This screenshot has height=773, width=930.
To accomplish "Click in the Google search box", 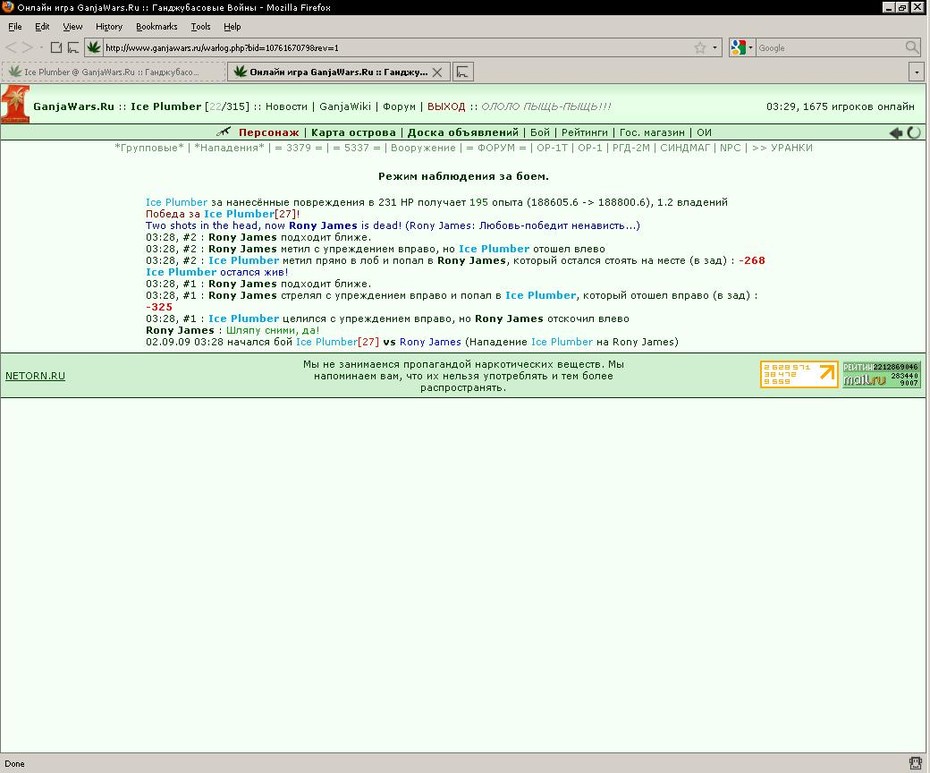I will [x=830, y=47].
